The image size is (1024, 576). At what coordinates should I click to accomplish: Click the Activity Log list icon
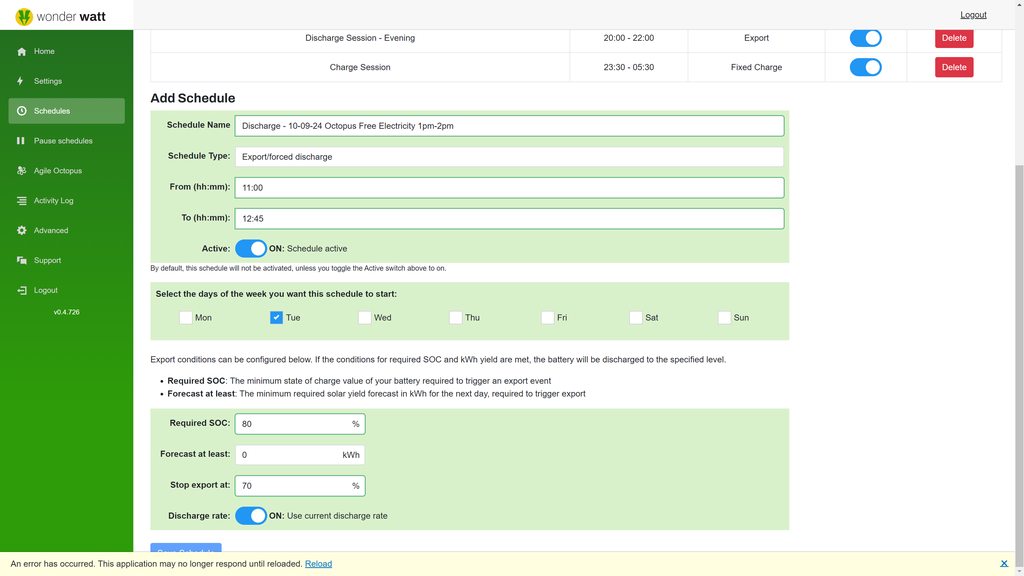[x=21, y=201]
